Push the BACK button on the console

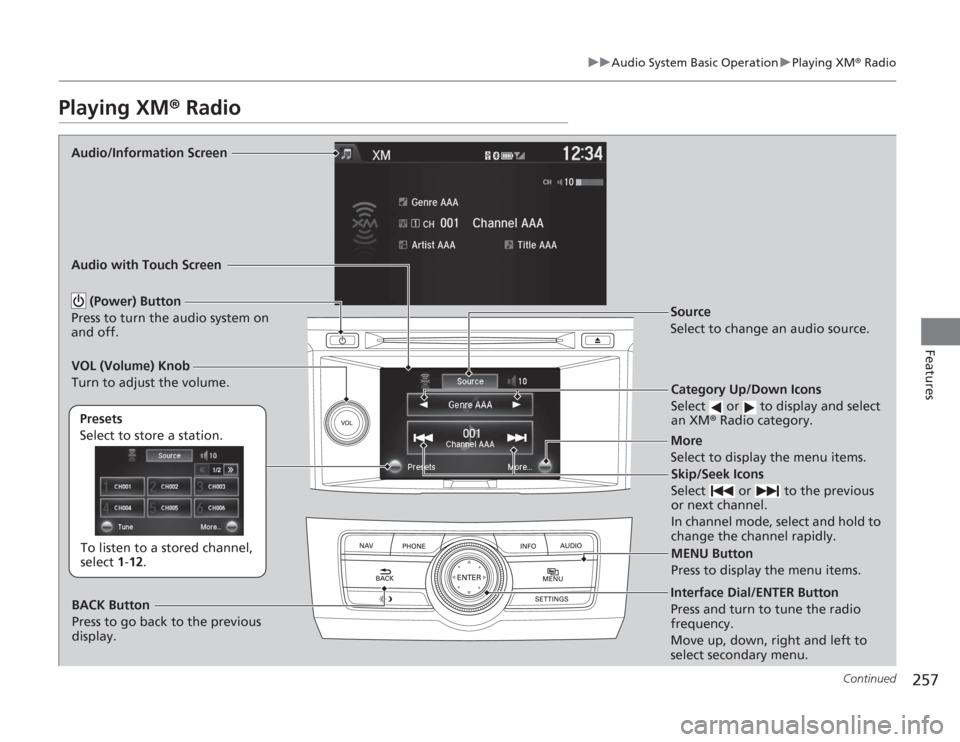coord(384,574)
